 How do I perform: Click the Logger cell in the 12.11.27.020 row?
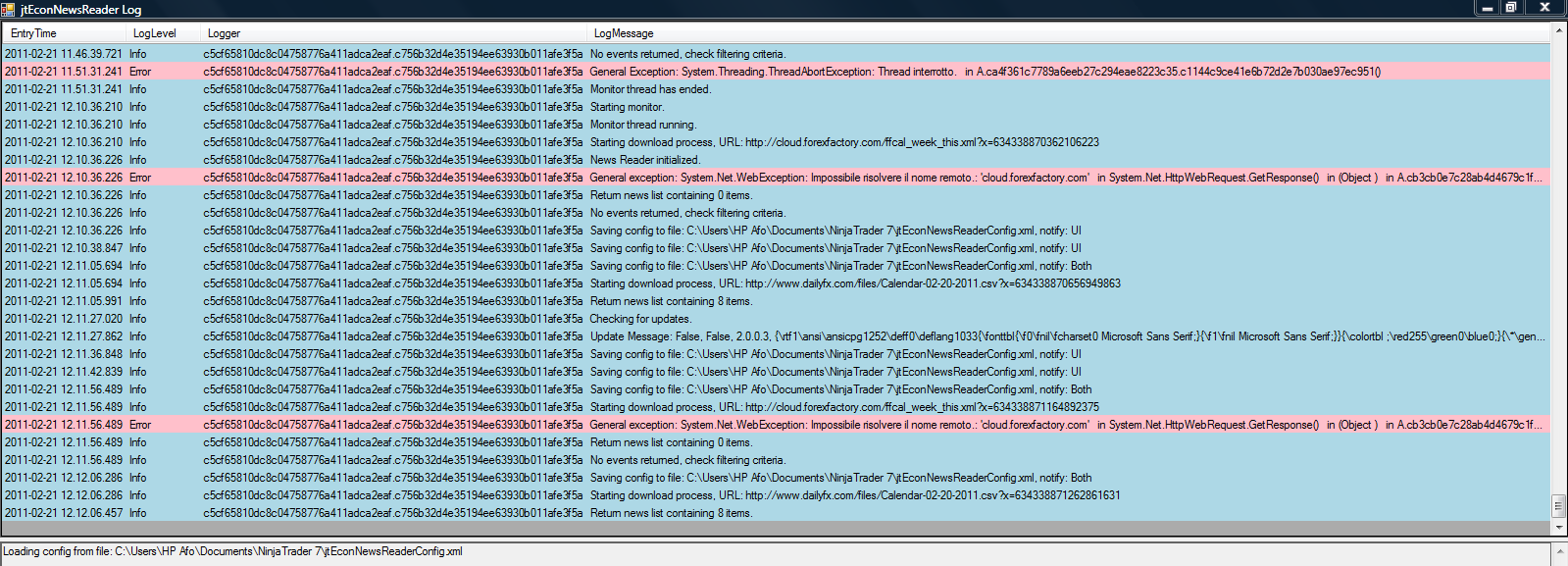coord(393,319)
